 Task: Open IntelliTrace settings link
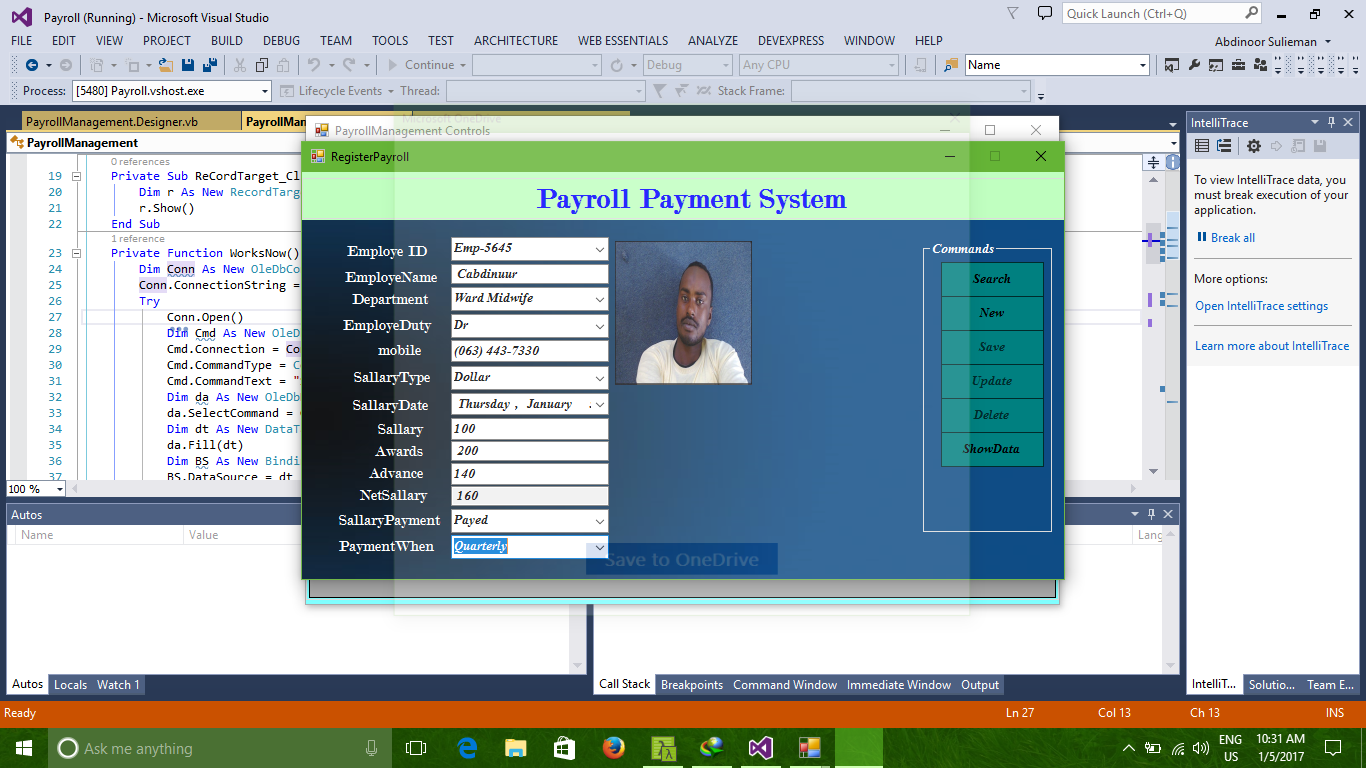pos(1262,306)
